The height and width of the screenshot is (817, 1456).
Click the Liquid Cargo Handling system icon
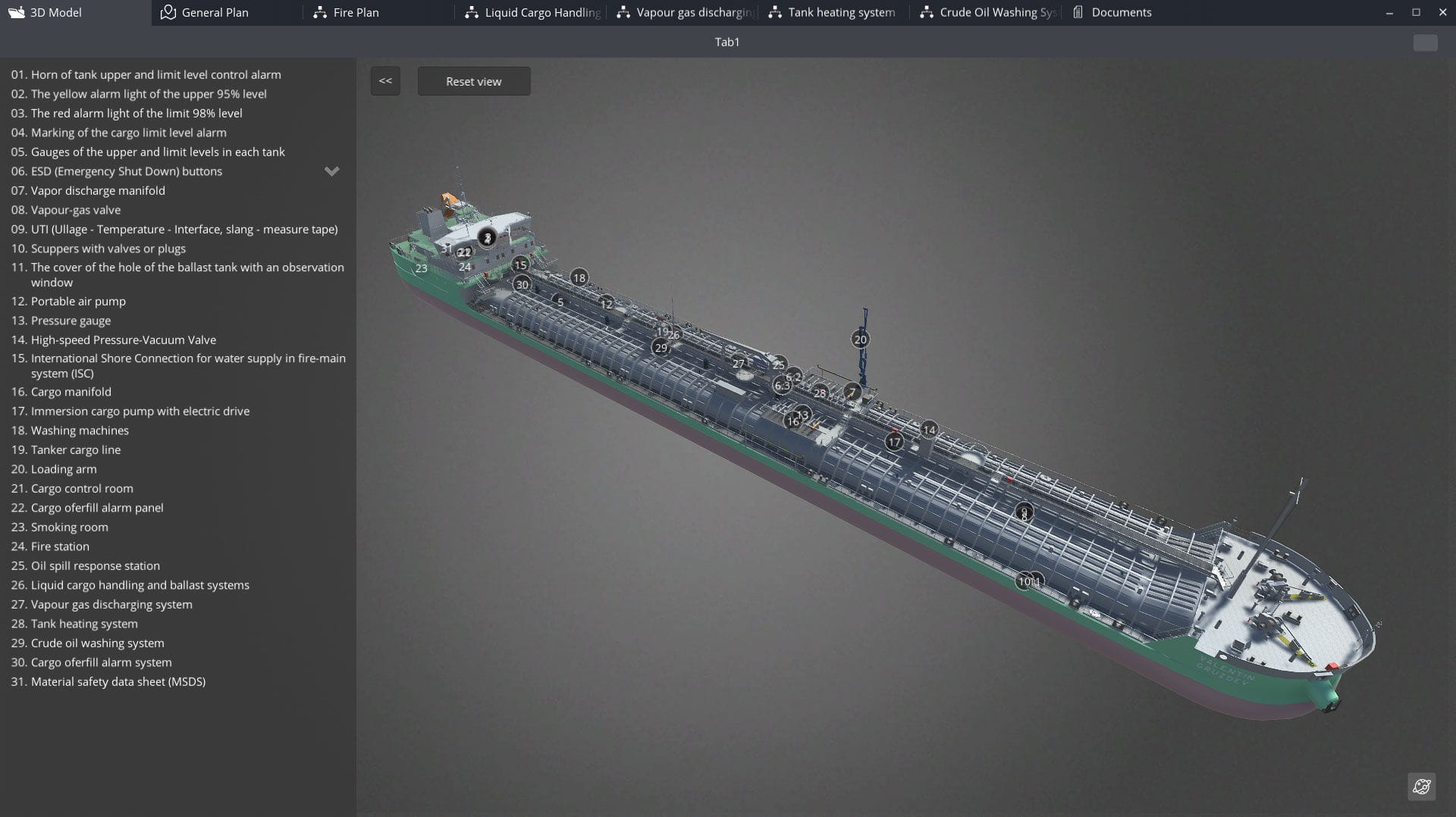pyautogui.click(x=471, y=12)
